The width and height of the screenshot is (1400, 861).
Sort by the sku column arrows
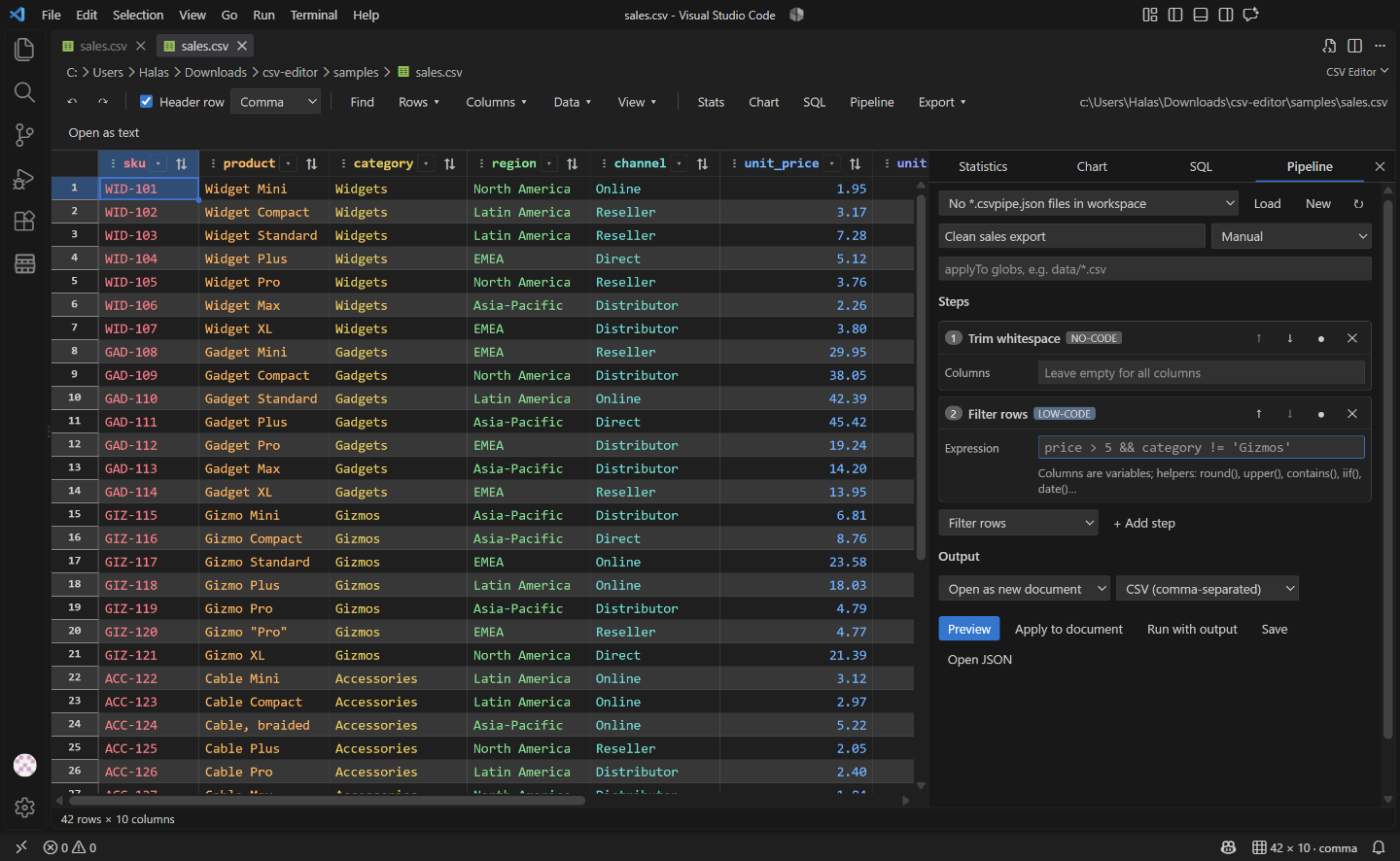tap(181, 164)
